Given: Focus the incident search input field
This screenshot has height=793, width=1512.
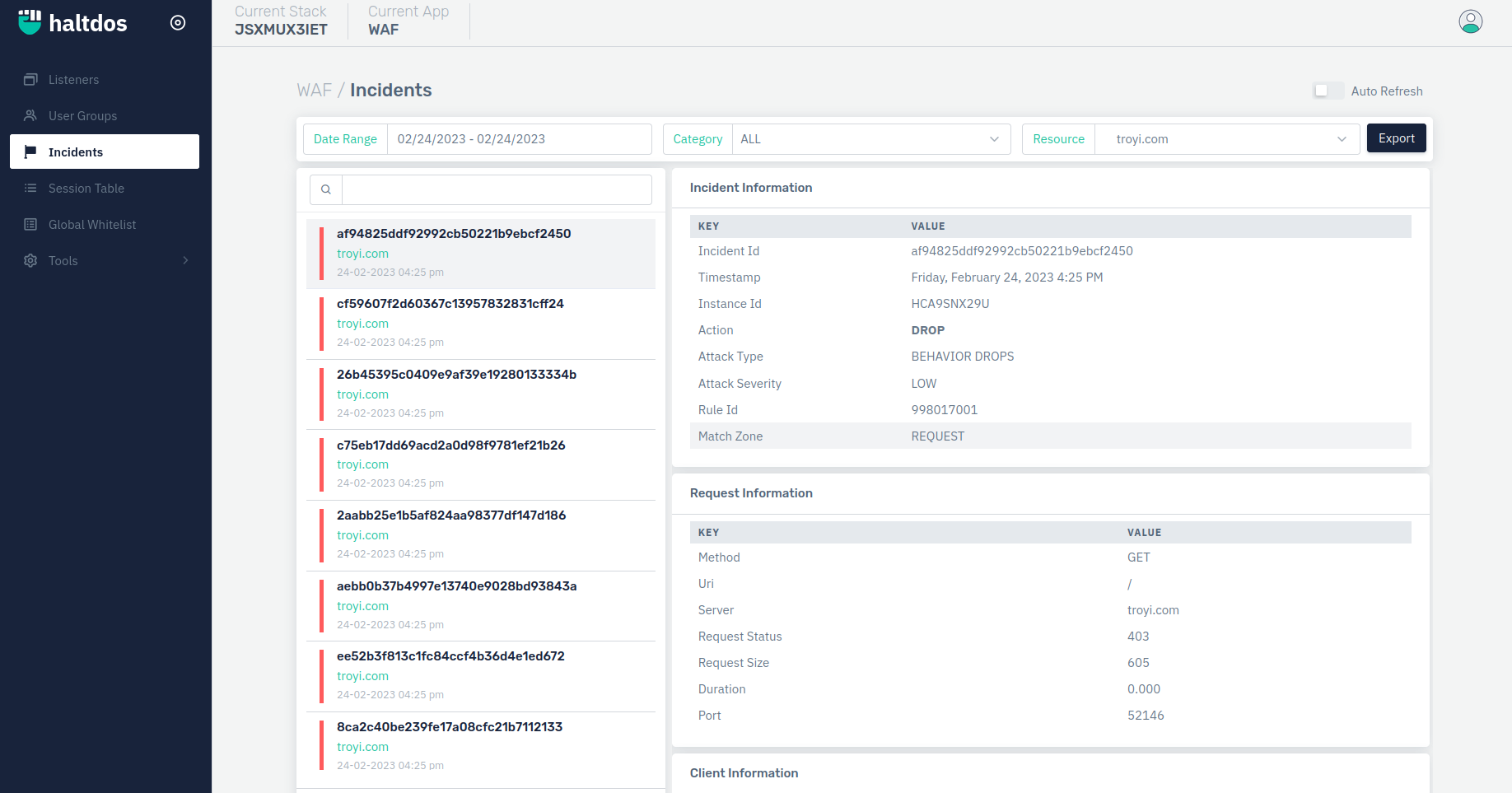Looking at the screenshot, I should coord(497,189).
